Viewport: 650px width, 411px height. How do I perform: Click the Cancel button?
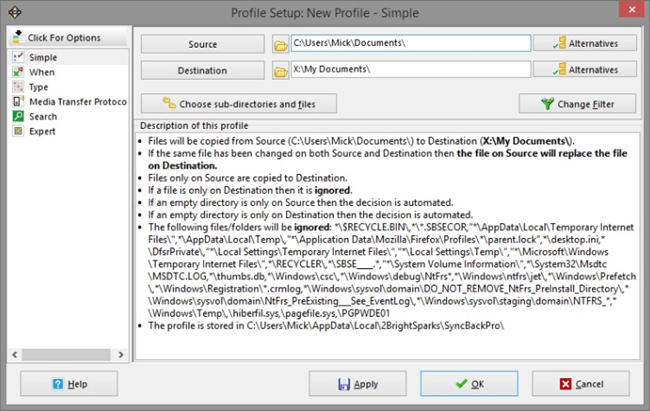coord(581,384)
